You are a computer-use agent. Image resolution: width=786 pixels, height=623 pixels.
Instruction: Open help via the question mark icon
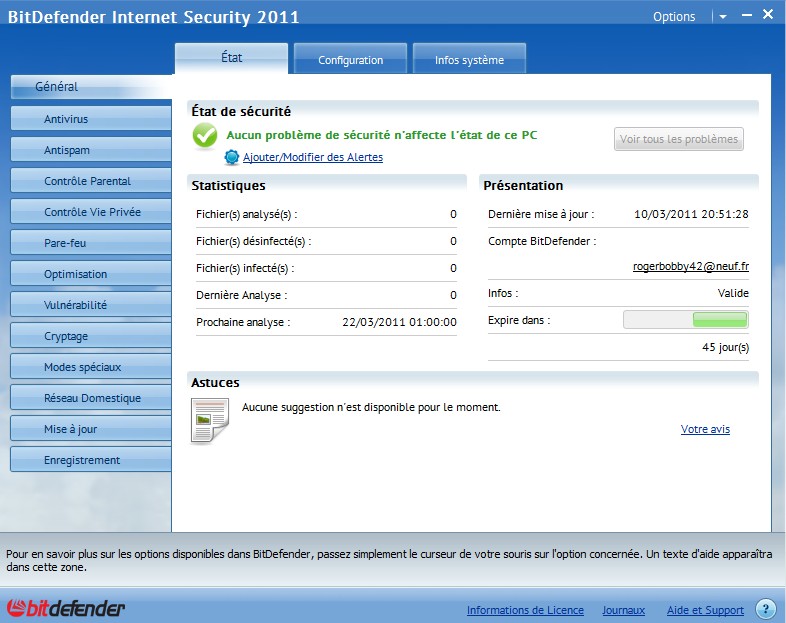point(765,609)
